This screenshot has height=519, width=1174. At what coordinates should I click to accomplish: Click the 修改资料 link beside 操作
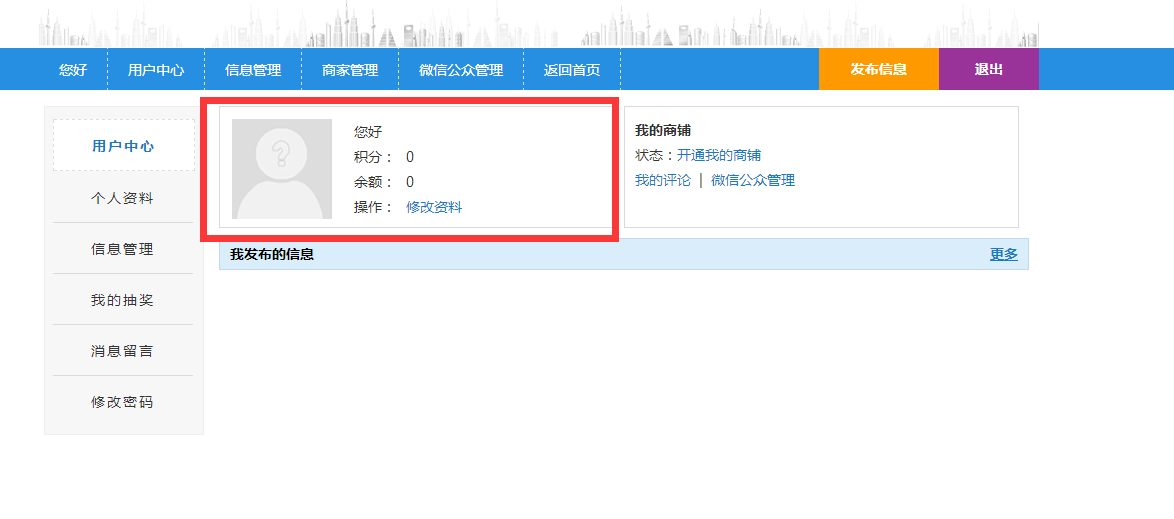click(x=434, y=207)
